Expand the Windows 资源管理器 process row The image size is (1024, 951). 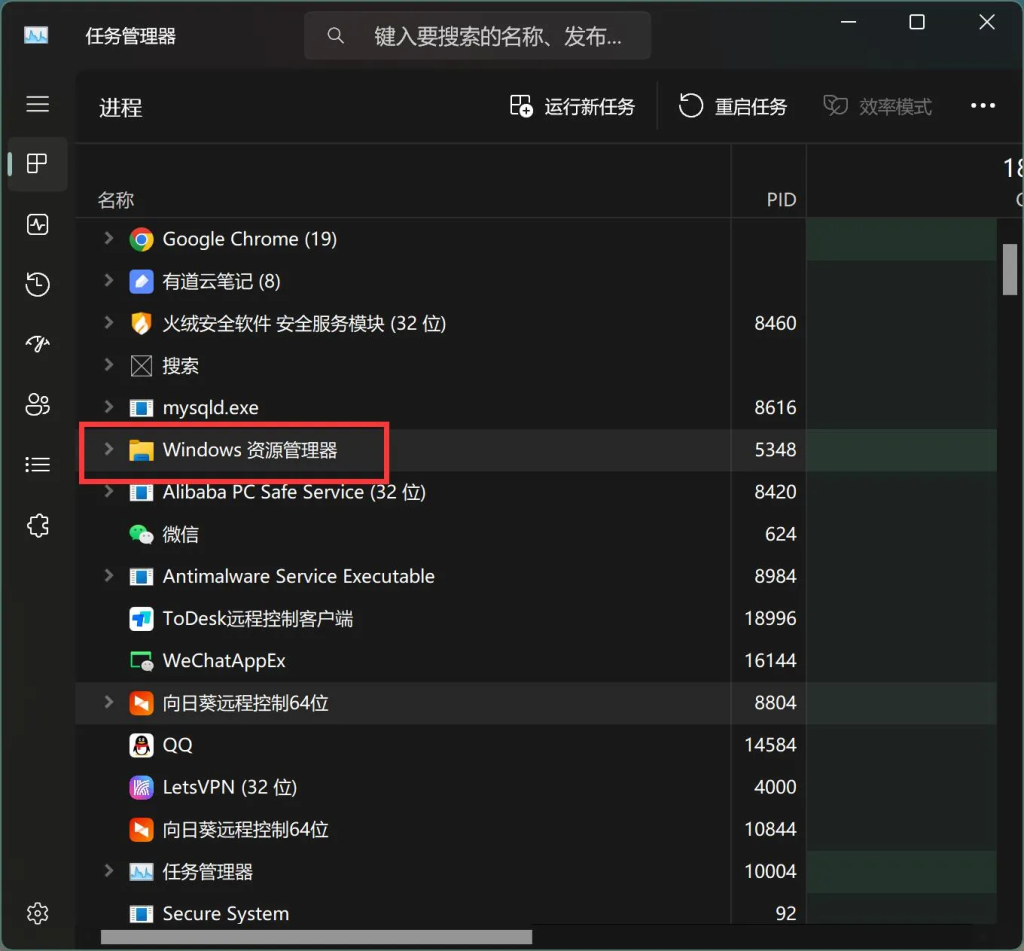[x=108, y=449]
